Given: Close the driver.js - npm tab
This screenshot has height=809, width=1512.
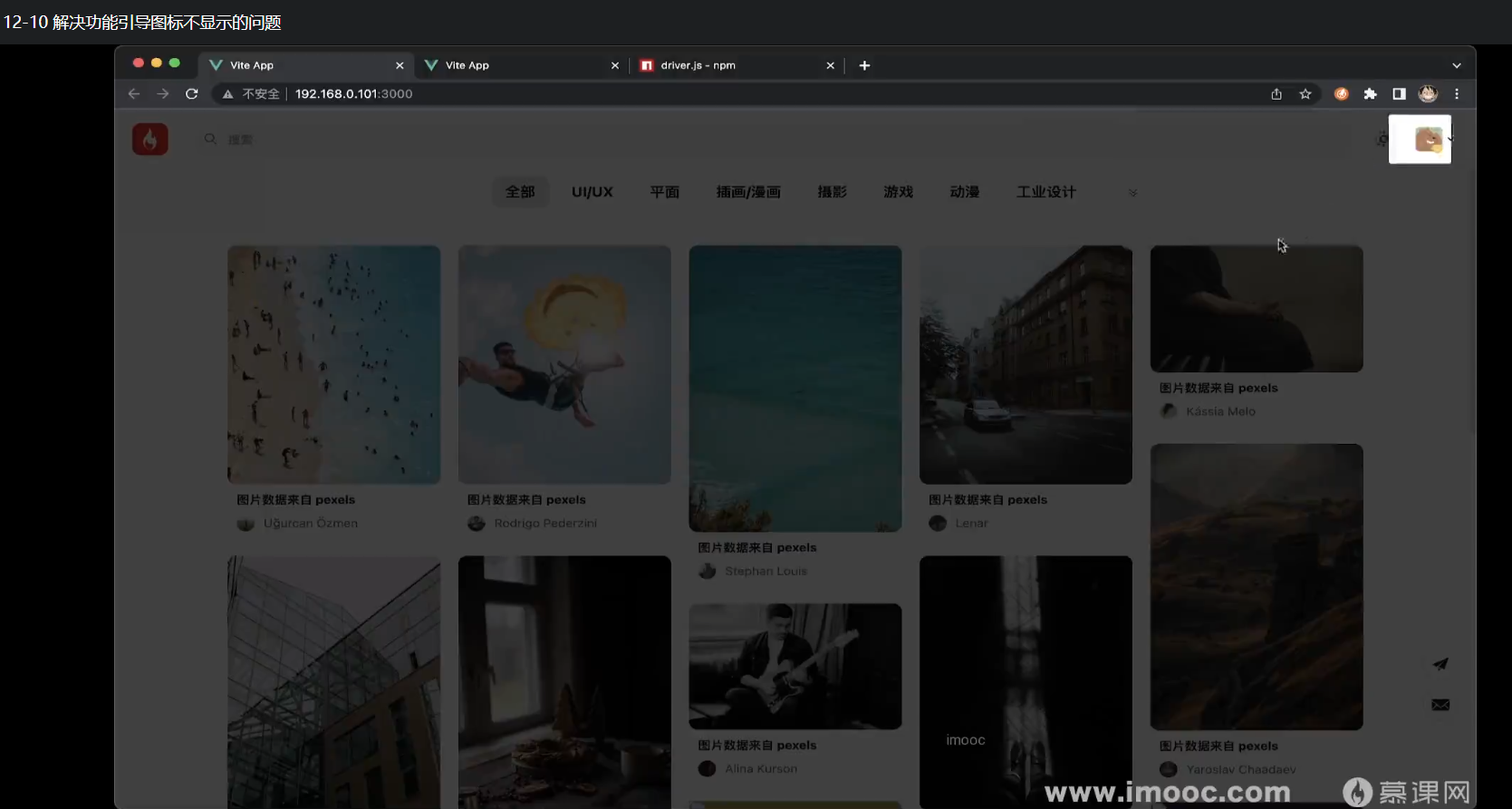Looking at the screenshot, I should [x=831, y=65].
